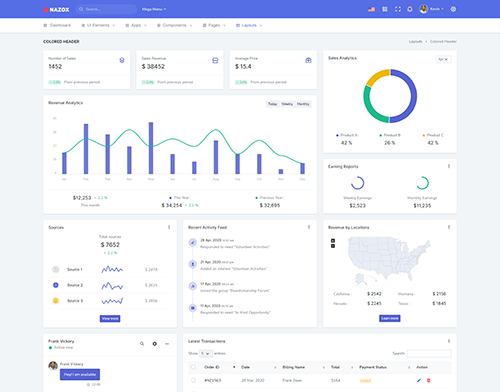The image size is (500, 392).
Task: Click the Sales Revenue store icon
Action: pos(215,60)
